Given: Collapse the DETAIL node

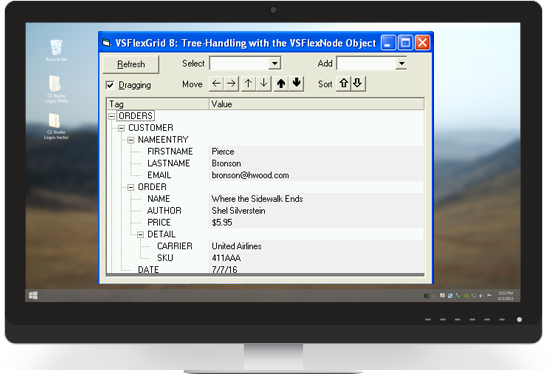Looking at the screenshot, I should pyautogui.click(x=140, y=234).
